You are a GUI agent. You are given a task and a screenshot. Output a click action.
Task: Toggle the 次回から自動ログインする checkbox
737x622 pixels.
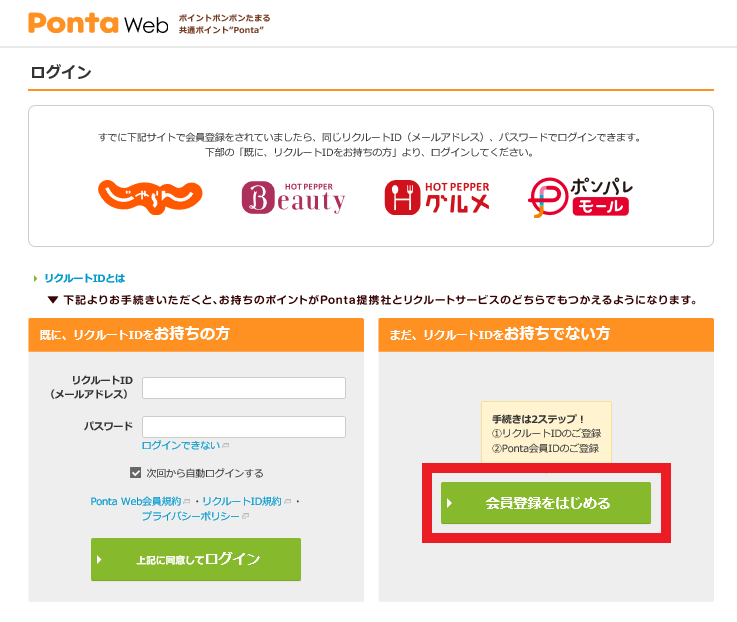click(x=136, y=473)
